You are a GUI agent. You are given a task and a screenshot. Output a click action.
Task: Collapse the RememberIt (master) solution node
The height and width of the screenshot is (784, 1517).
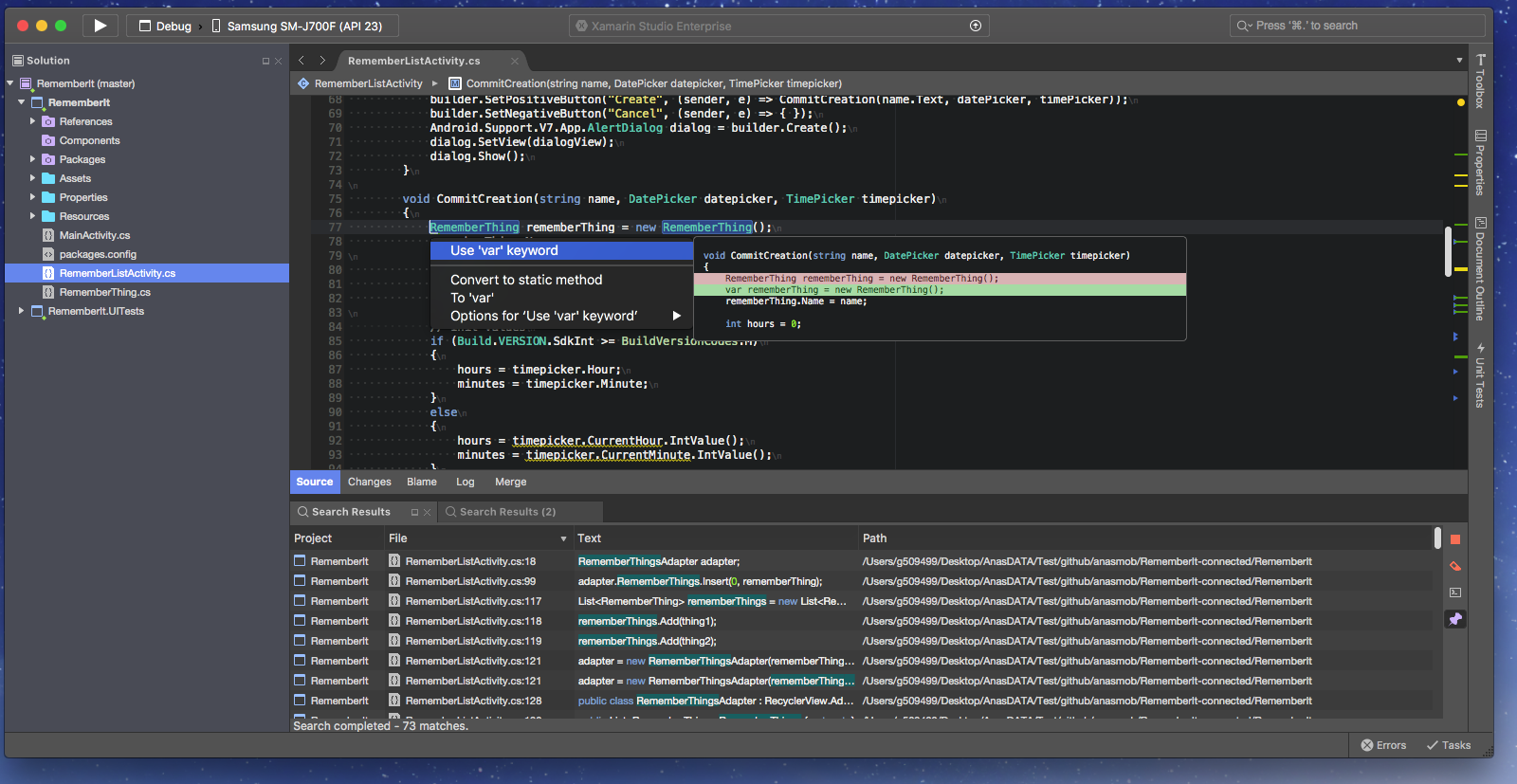[x=10, y=83]
